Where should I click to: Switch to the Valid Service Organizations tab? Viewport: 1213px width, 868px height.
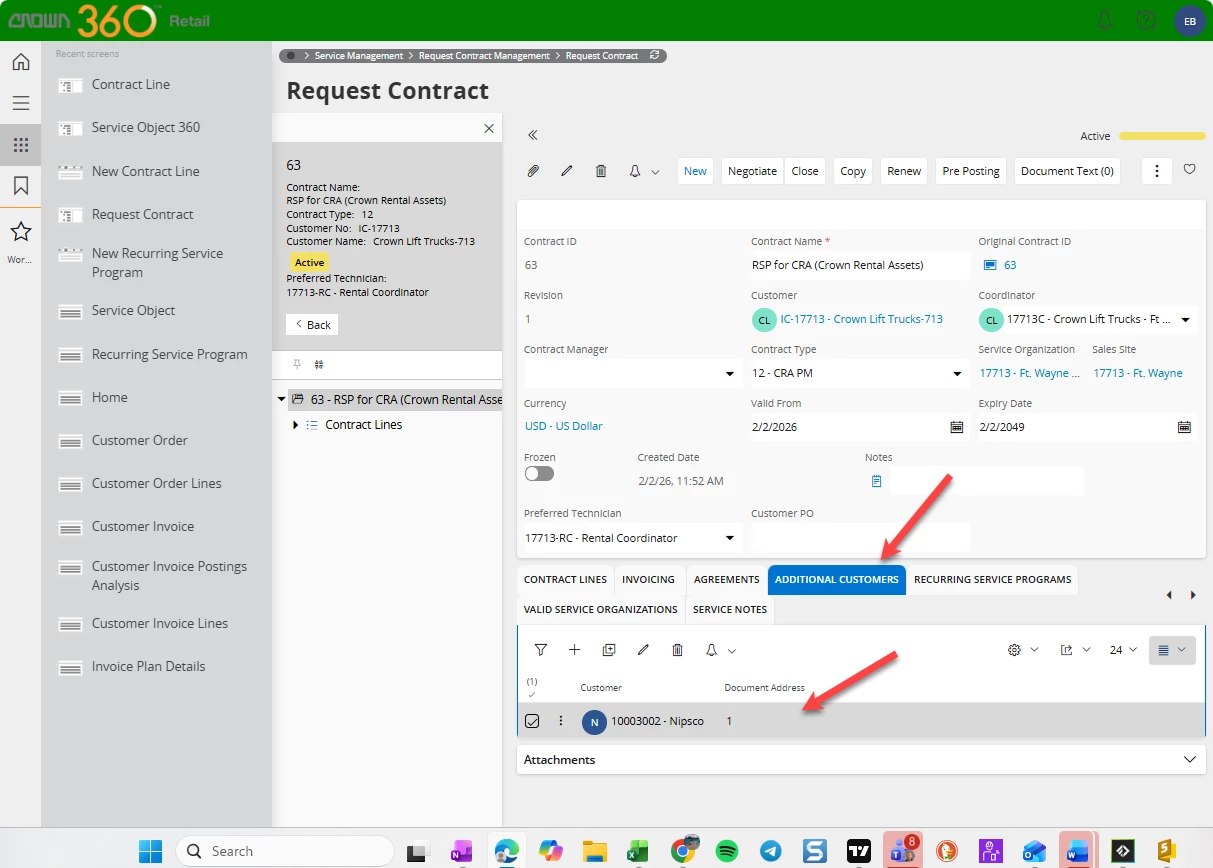(x=601, y=610)
